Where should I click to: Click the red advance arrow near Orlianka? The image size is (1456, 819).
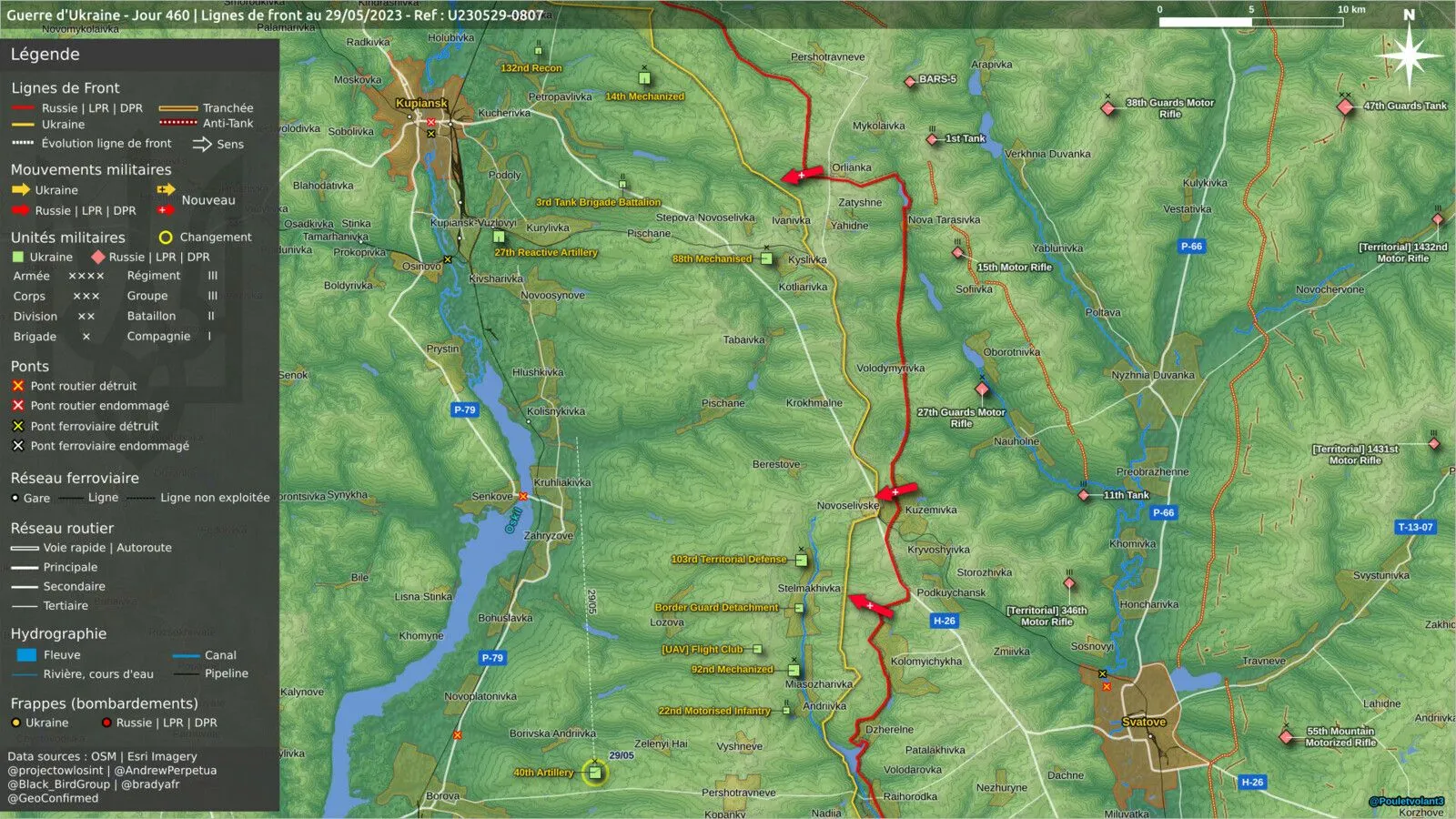point(802,175)
